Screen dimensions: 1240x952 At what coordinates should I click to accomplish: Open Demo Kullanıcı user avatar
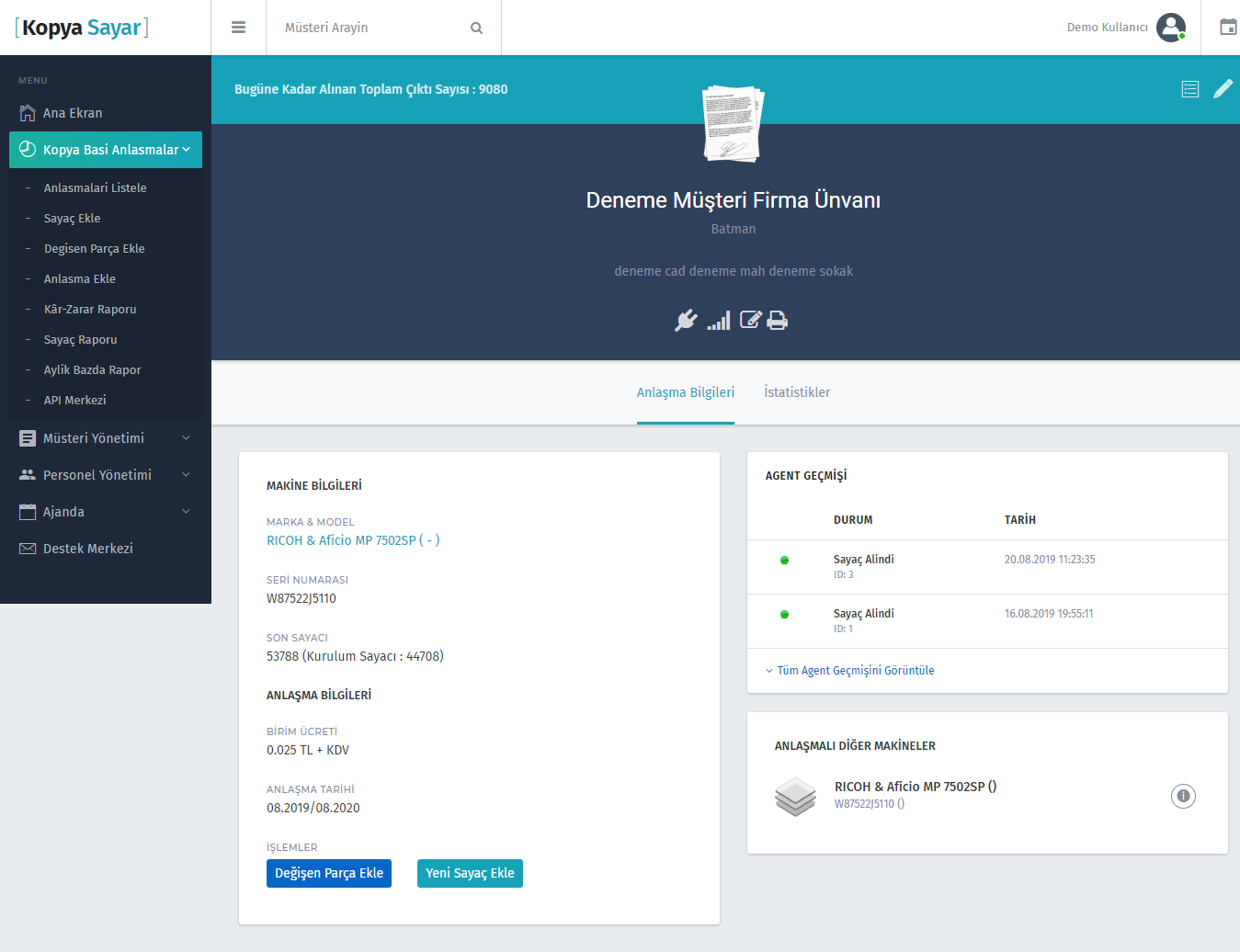point(1170,28)
